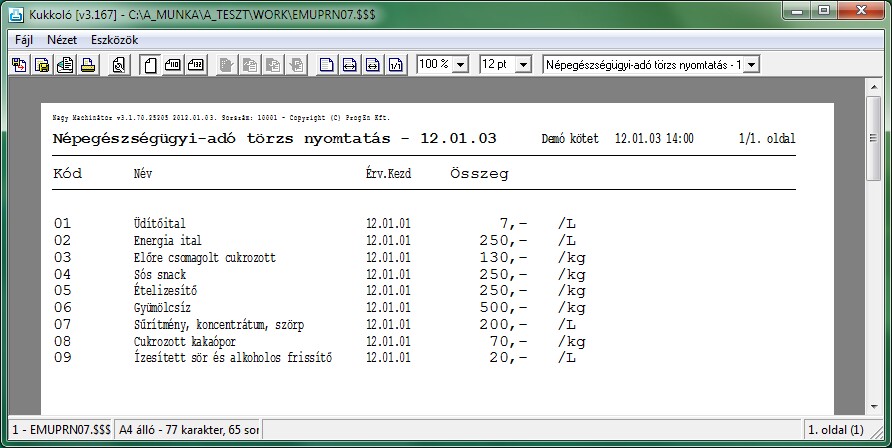Screen dimensions: 892x448
Task: Open the 12 pt font size dropdown arrow
Action: [x=523, y=65]
